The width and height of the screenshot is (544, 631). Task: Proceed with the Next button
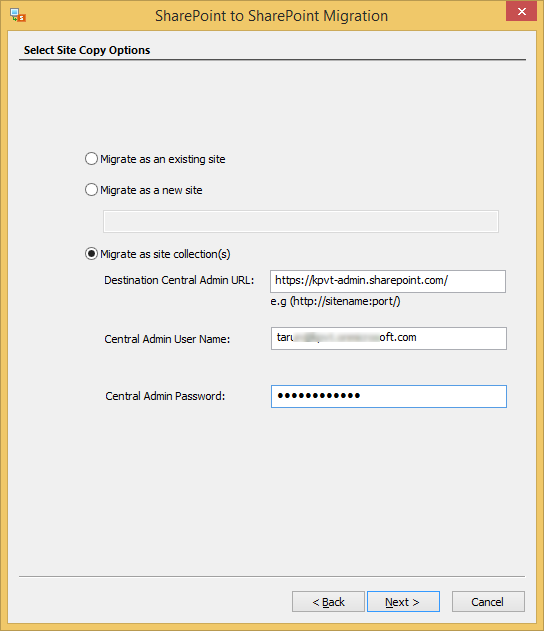click(x=403, y=602)
